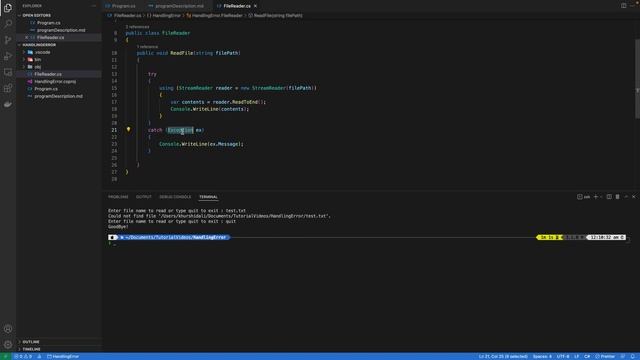This screenshot has width=640, height=360.
Task: Click the Prettier status bar item
Action: coord(605,356)
